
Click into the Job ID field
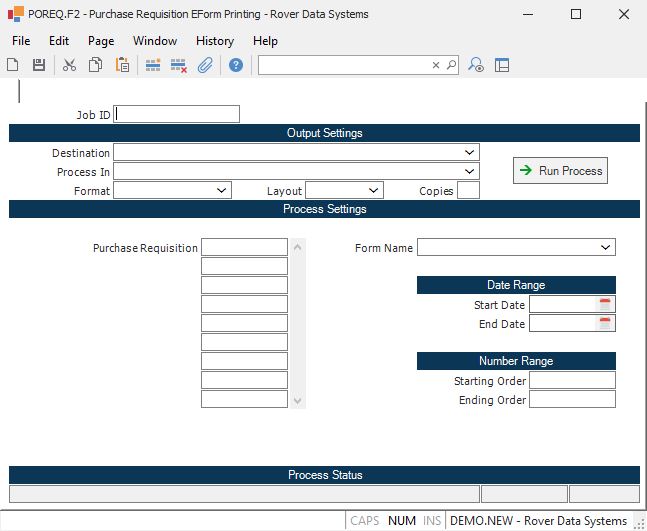coord(177,114)
